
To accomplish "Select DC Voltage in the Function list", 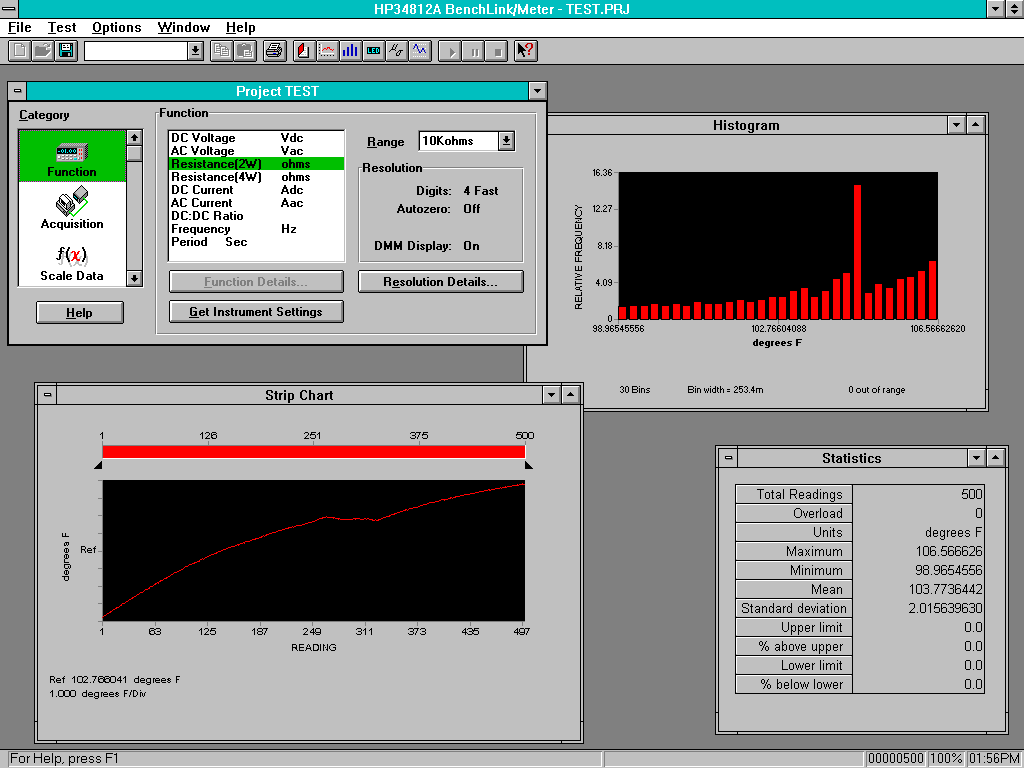I will 203,138.
